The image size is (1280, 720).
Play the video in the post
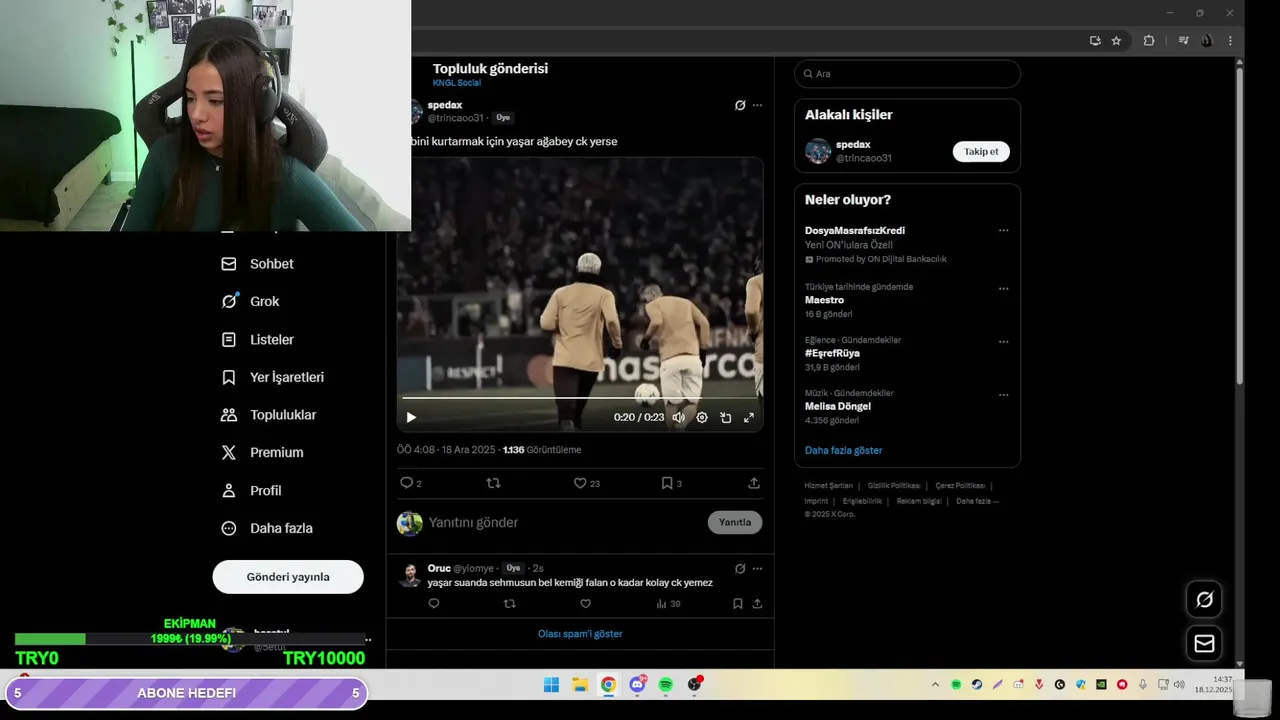coord(411,417)
